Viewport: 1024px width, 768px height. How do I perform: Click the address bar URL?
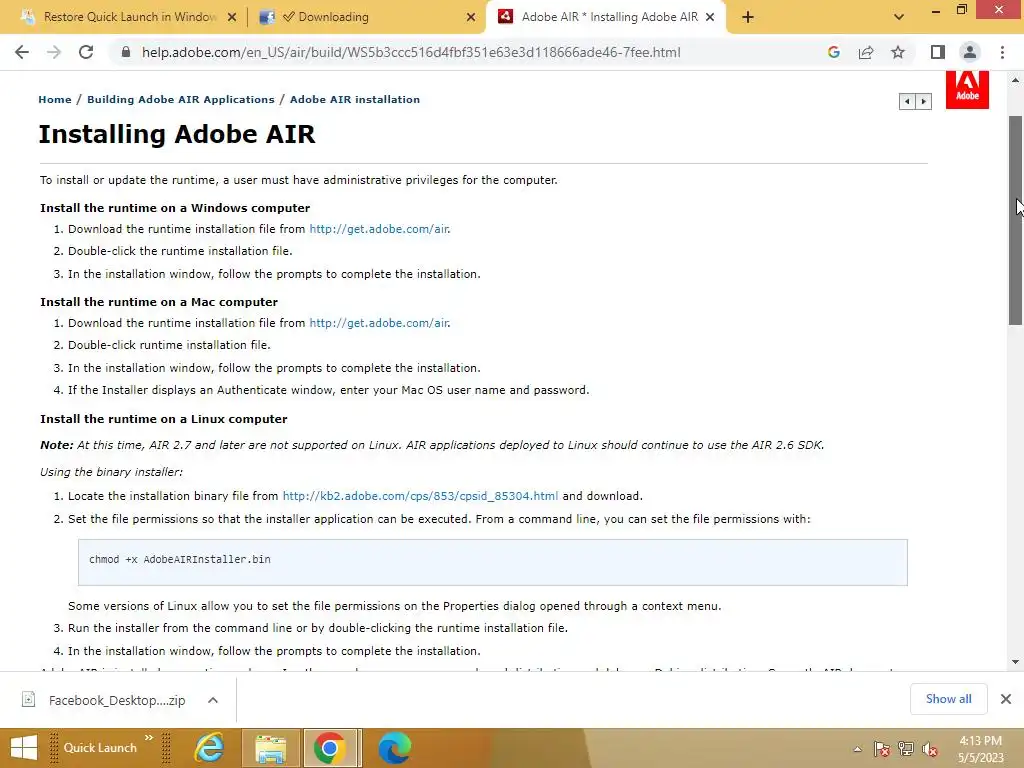click(x=411, y=52)
